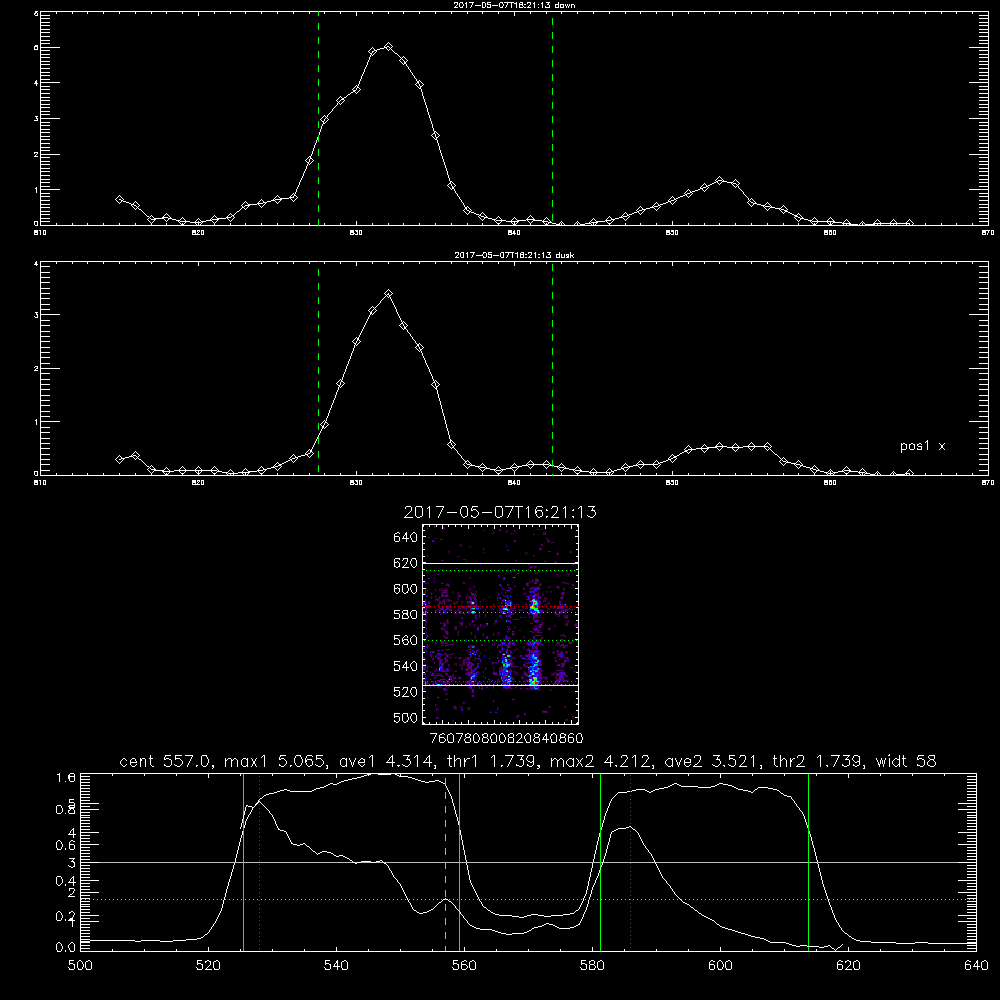Click the red dotted line near 586

tap(631, 863)
